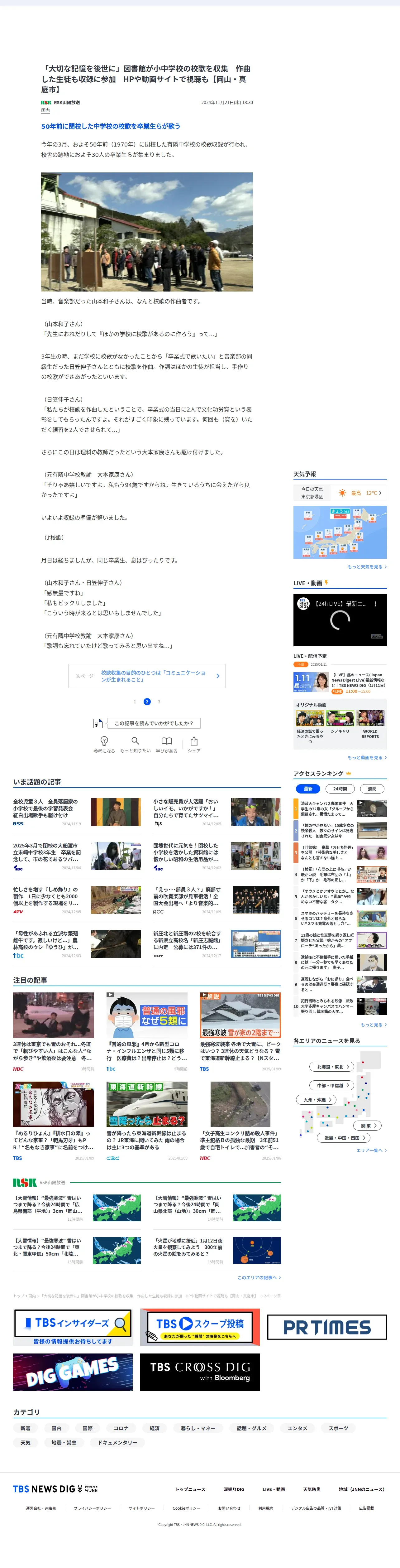Click the シェア share icon
This screenshot has height=1568, width=400.
tap(194, 741)
